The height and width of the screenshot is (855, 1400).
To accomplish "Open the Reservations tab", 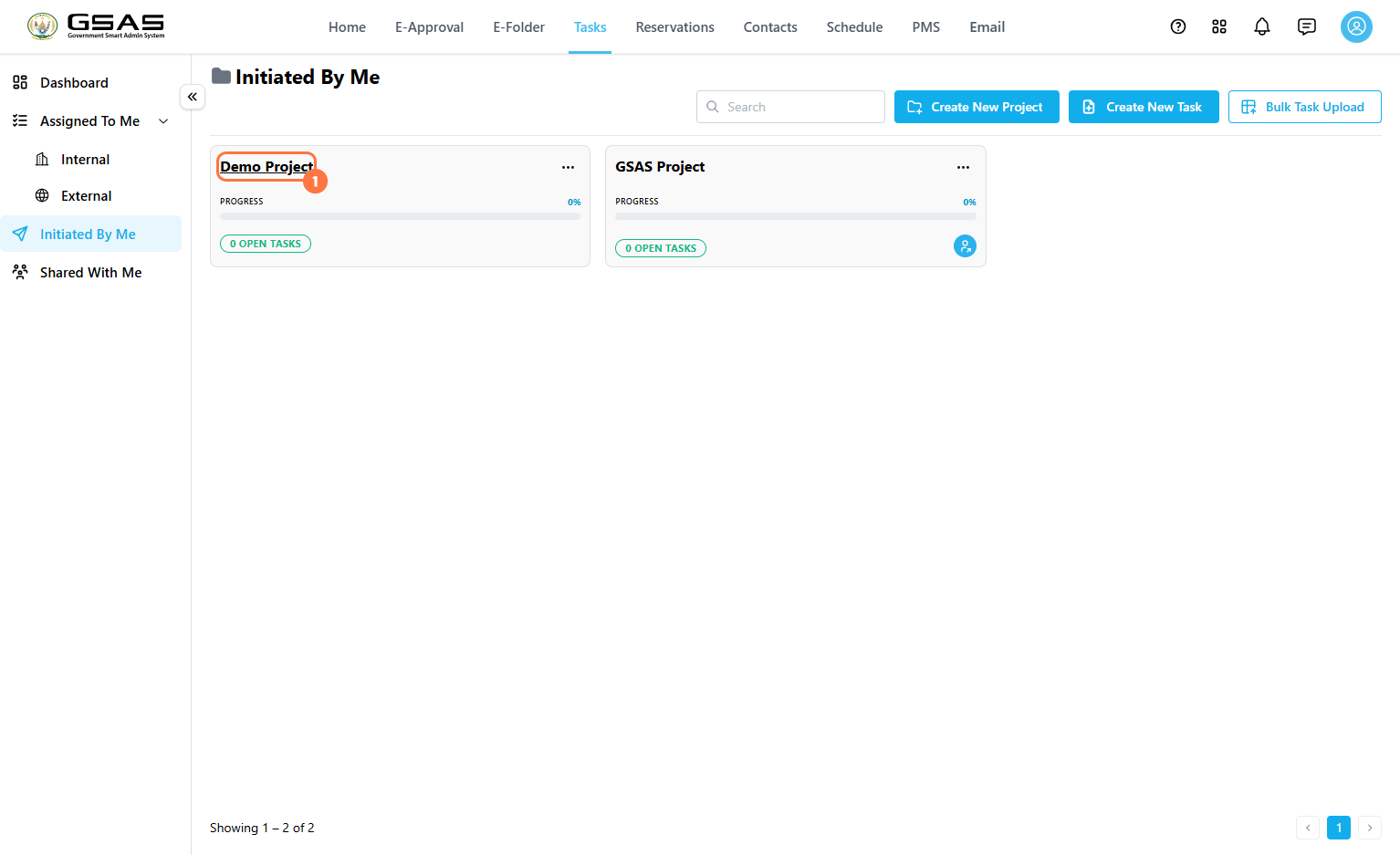I will point(674,27).
